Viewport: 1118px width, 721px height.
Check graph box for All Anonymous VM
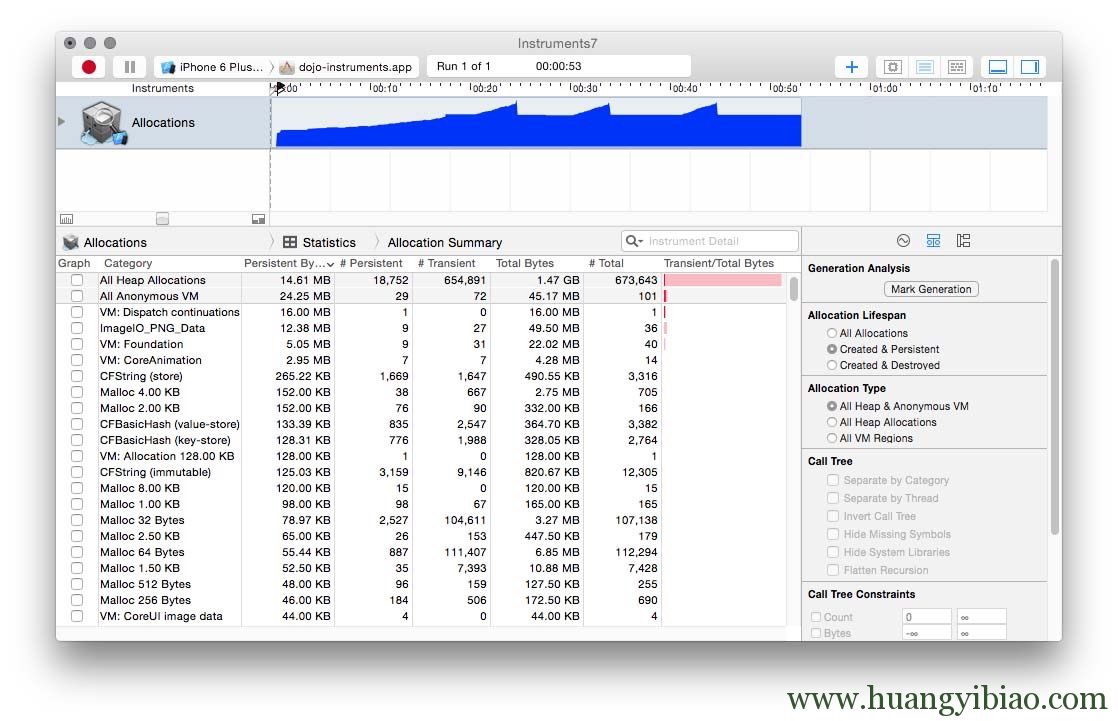[77, 296]
